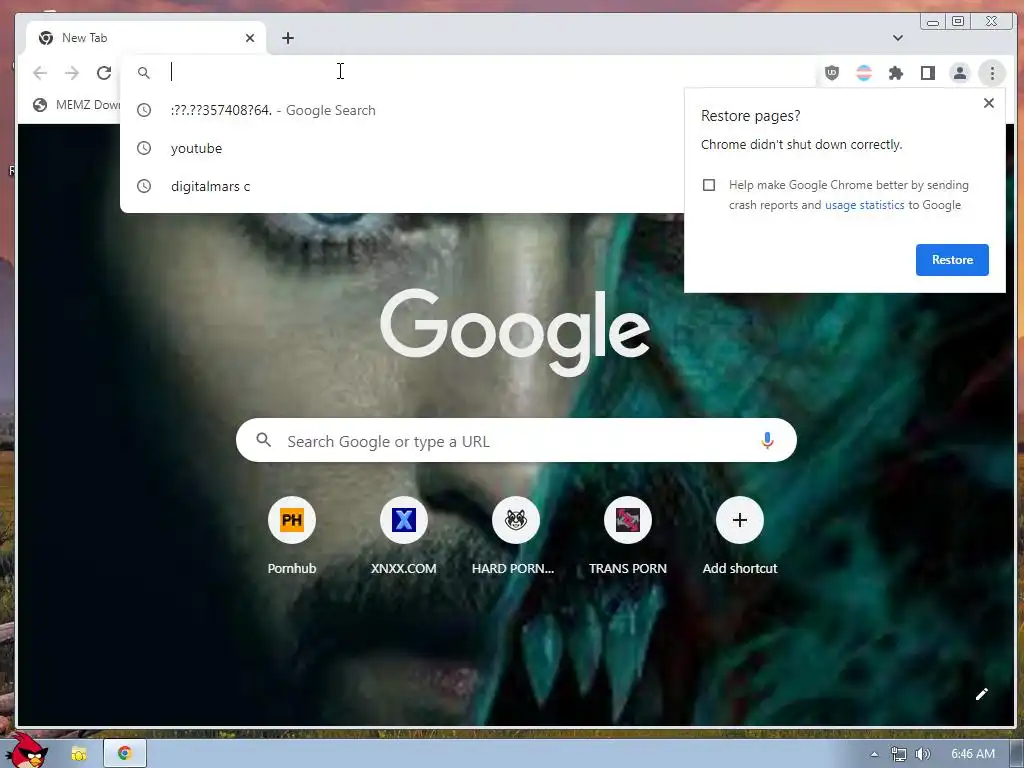Click the Search Google or type a URL box
The width and height of the screenshot is (1024, 768).
tap(516, 441)
